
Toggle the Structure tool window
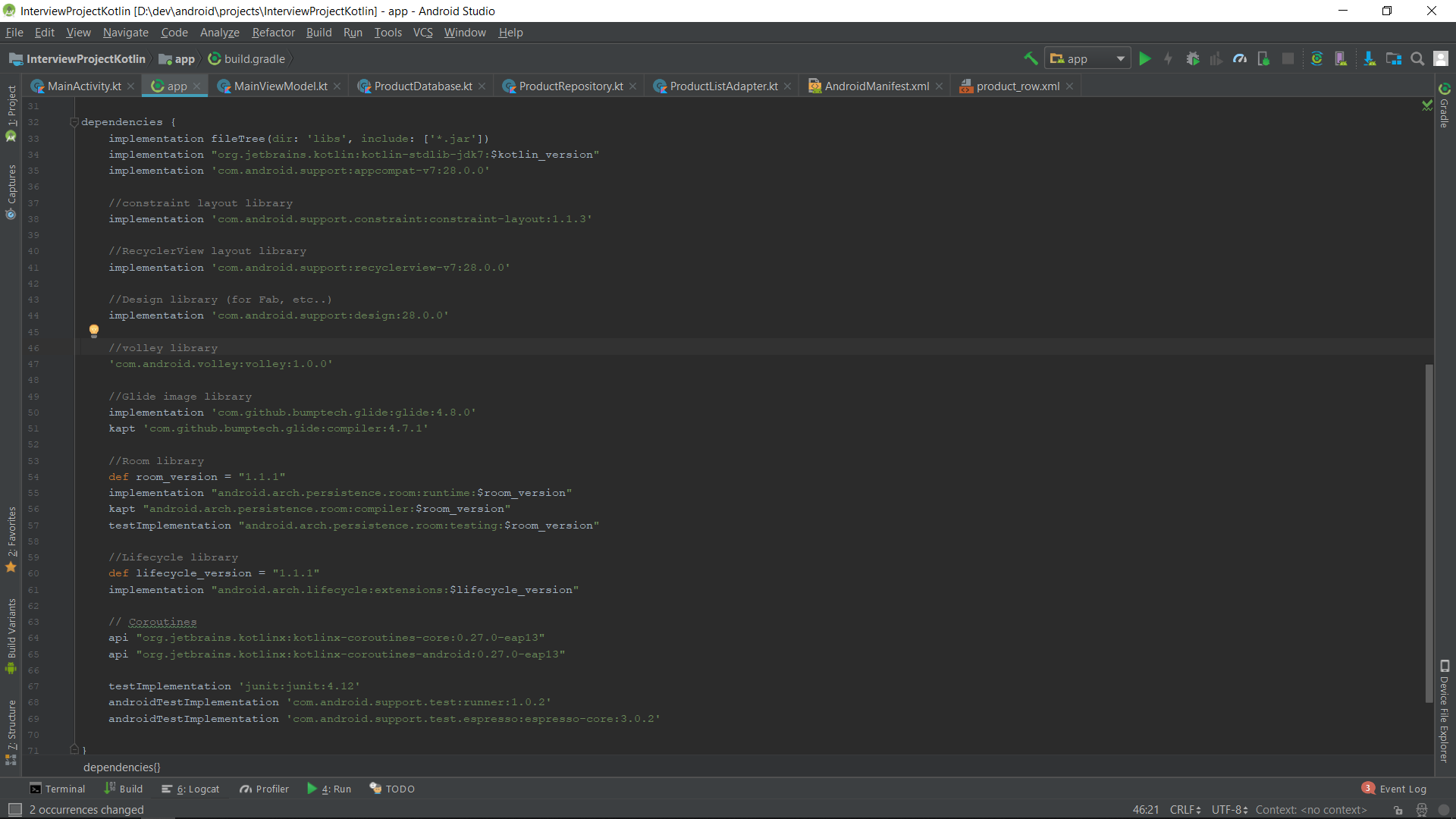point(11,732)
